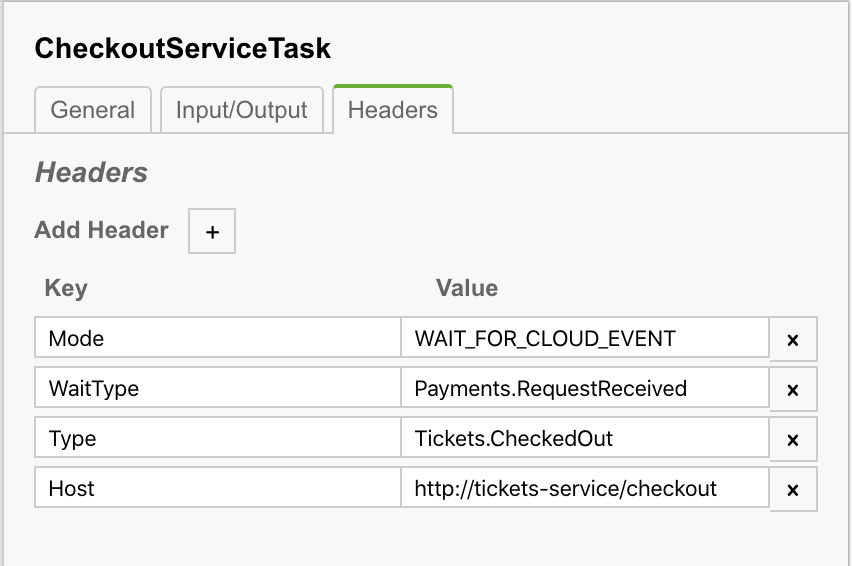Click the http://tickets-service/checkout value field

(x=585, y=489)
